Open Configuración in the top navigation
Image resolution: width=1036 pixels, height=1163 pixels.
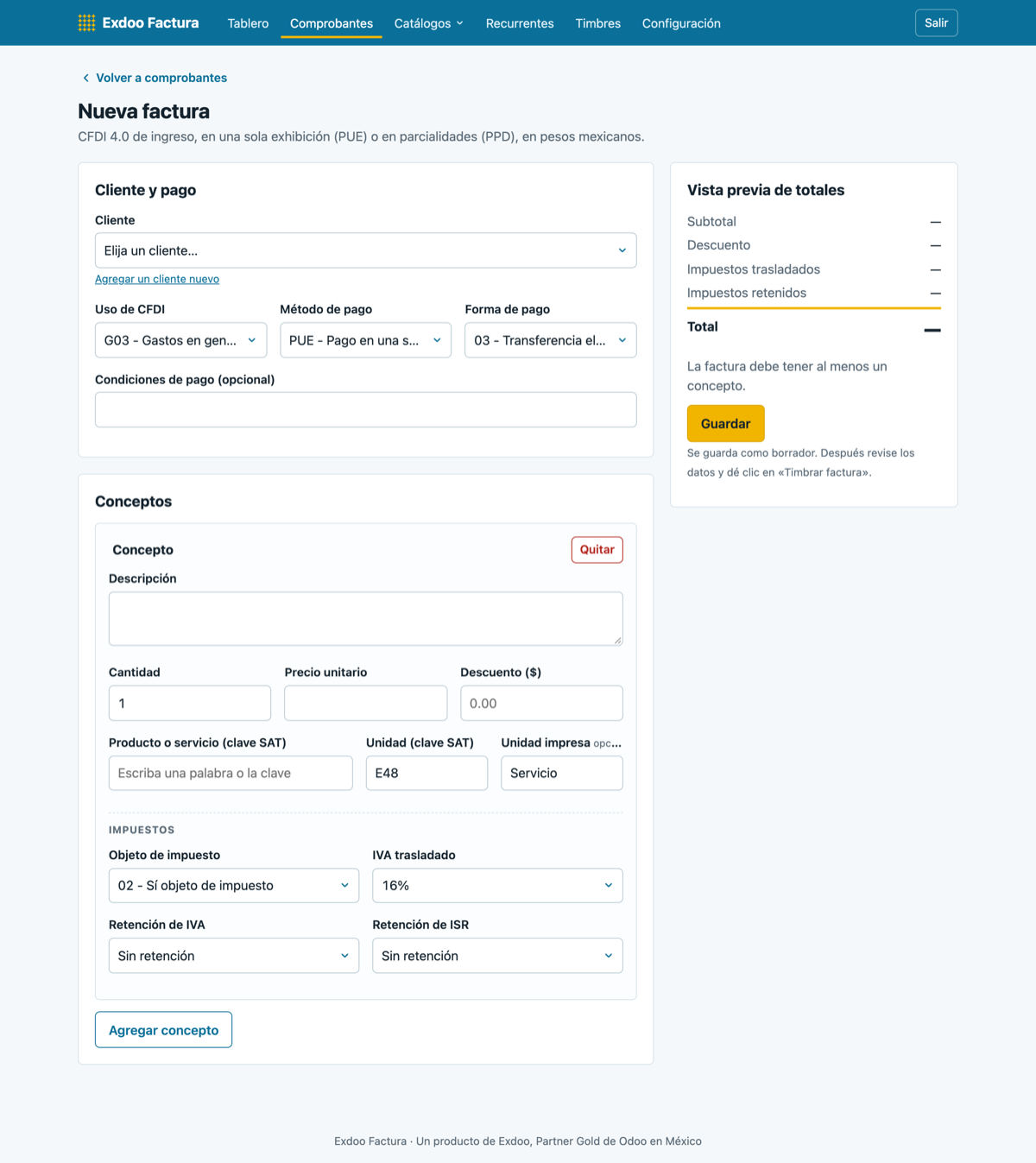(x=681, y=23)
